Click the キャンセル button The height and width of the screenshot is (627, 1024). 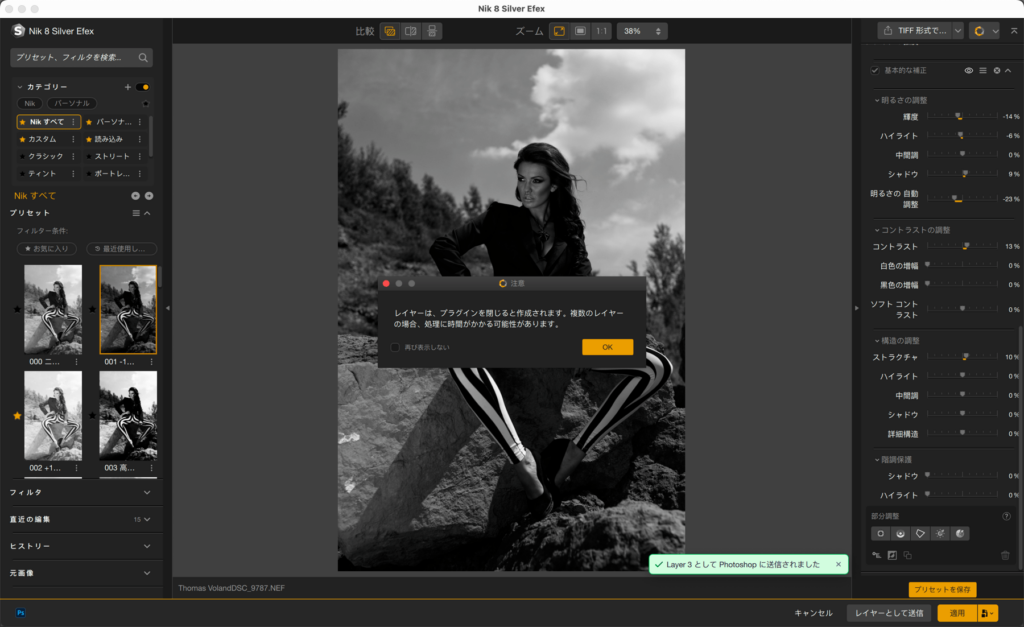coord(813,613)
